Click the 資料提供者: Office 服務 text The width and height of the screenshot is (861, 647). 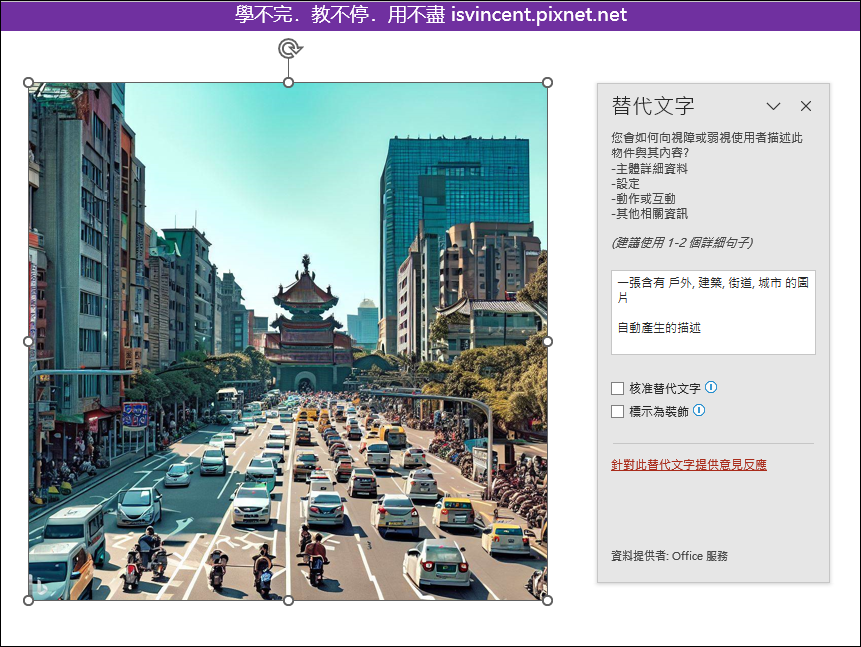pyautogui.click(x=669, y=556)
